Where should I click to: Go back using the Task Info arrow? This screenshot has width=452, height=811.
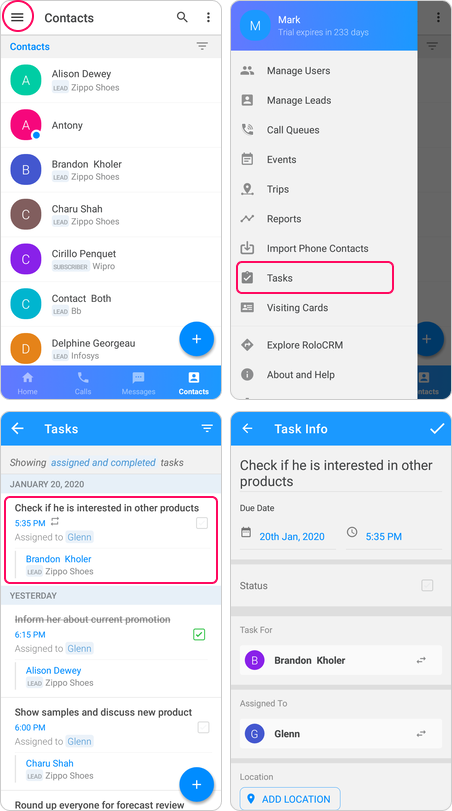pyautogui.click(x=247, y=428)
